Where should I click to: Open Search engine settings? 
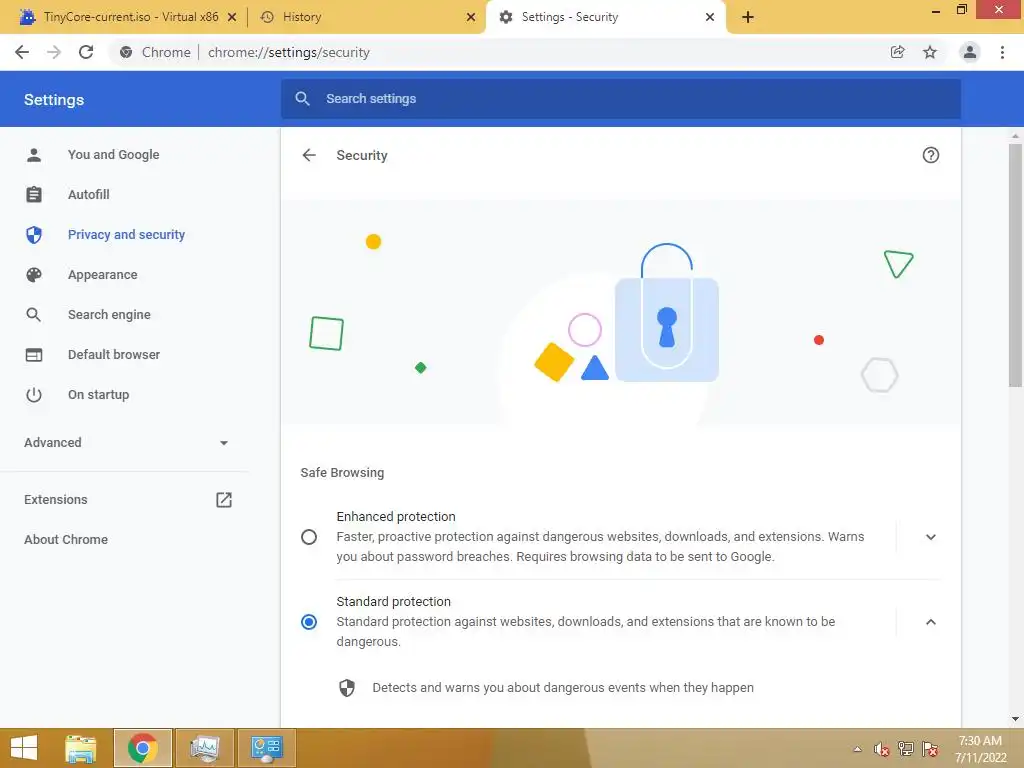(109, 315)
